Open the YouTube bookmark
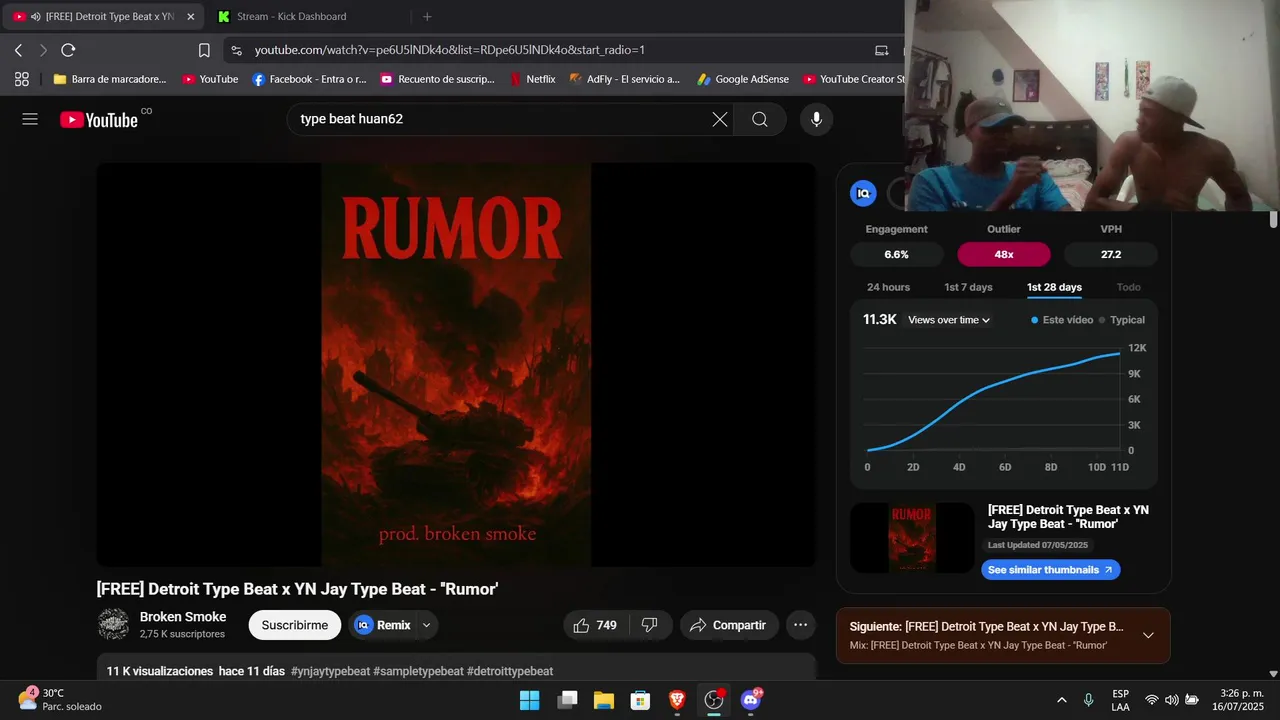The height and width of the screenshot is (720, 1280). coord(210,79)
